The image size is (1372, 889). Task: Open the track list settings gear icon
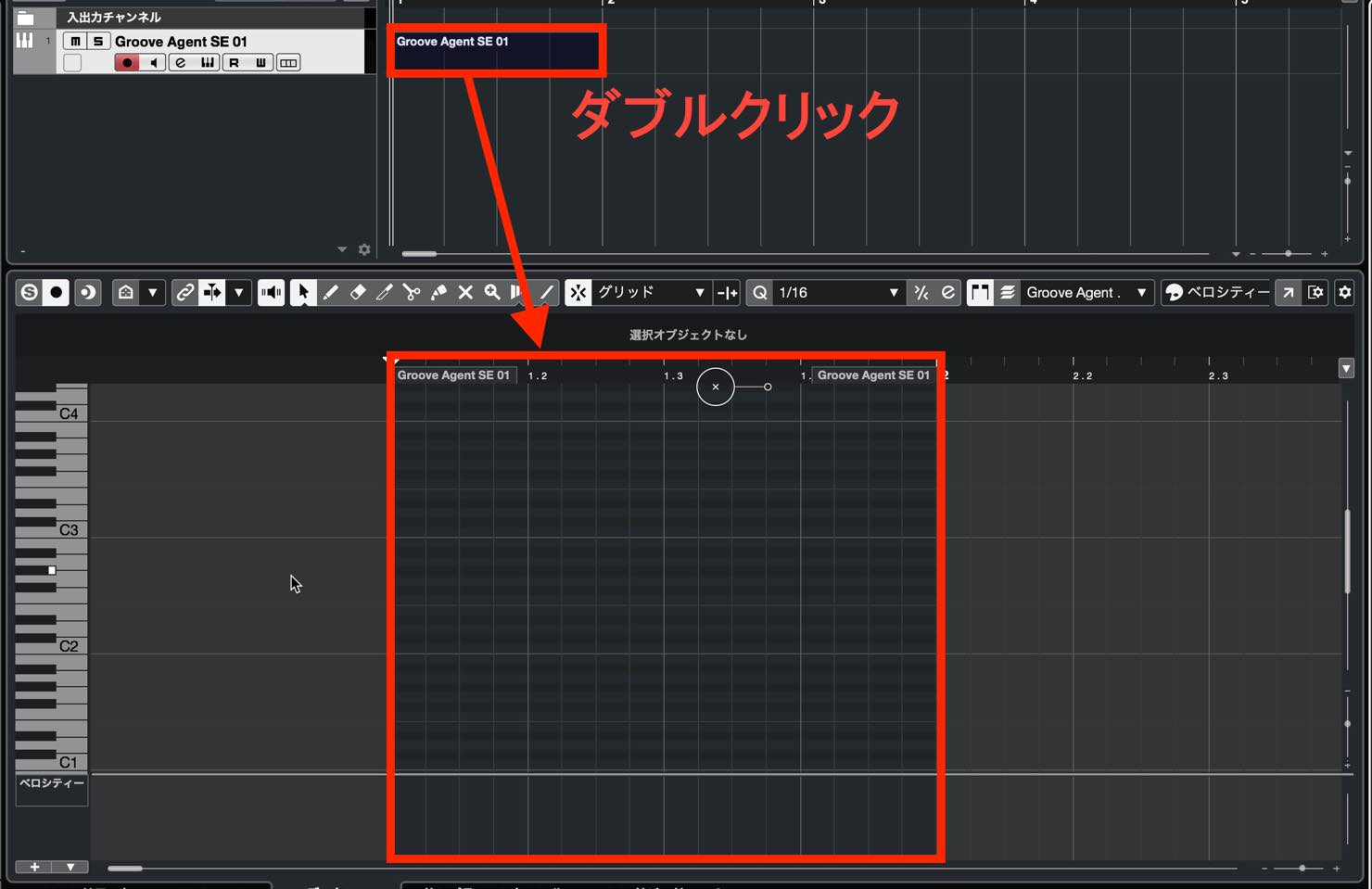point(364,249)
